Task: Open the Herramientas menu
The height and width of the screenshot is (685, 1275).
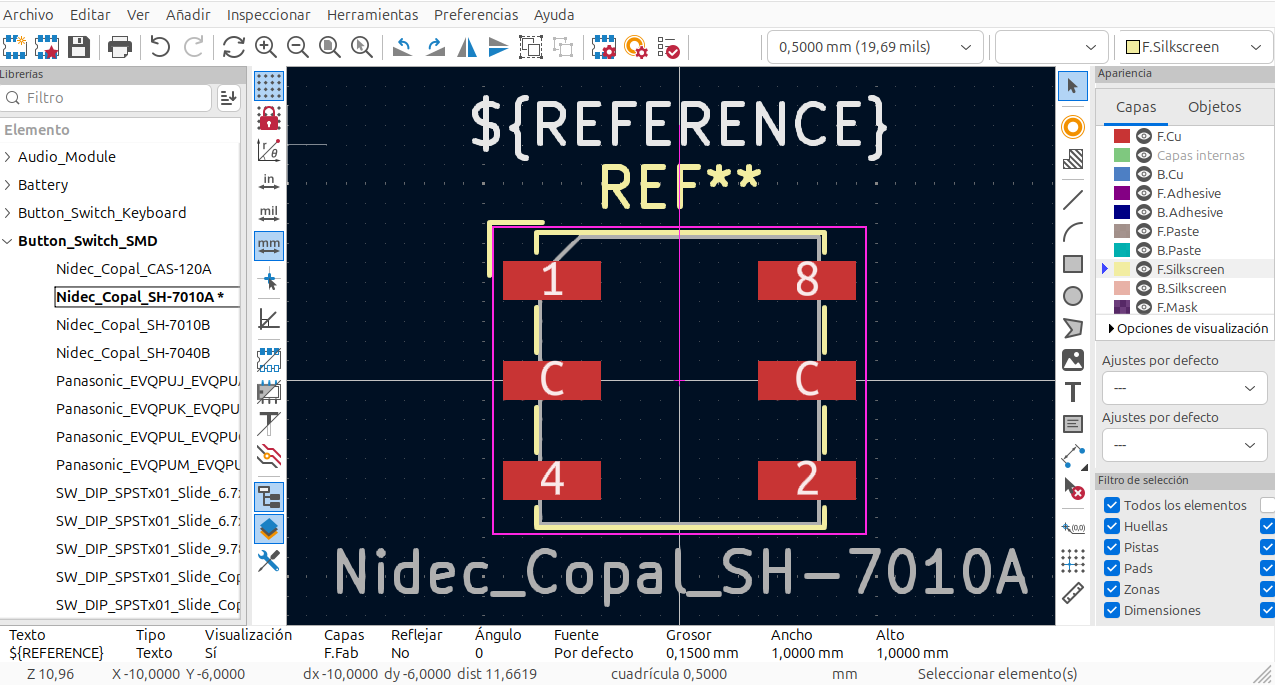Action: (x=372, y=15)
